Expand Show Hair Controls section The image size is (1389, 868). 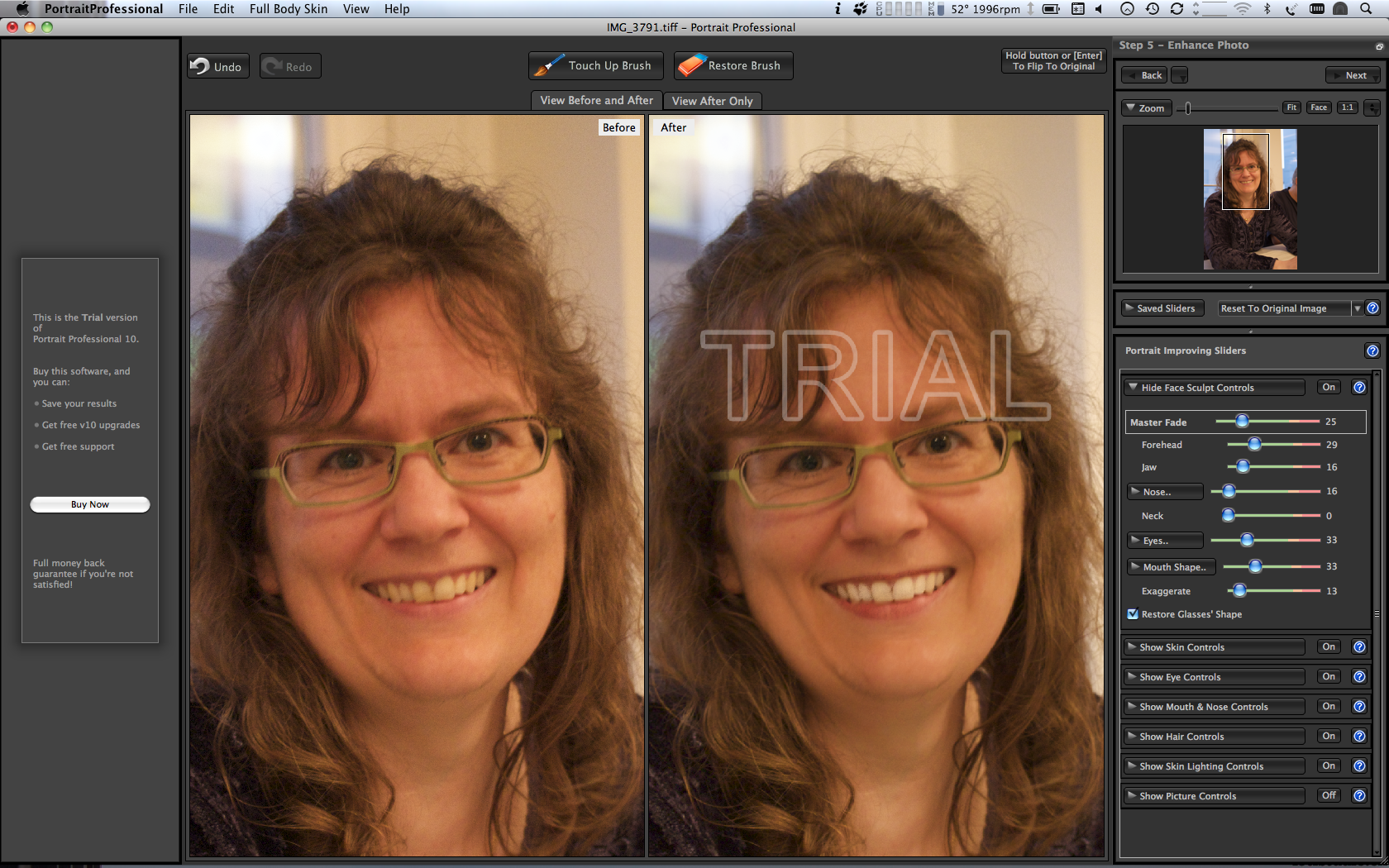tap(1214, 737)
